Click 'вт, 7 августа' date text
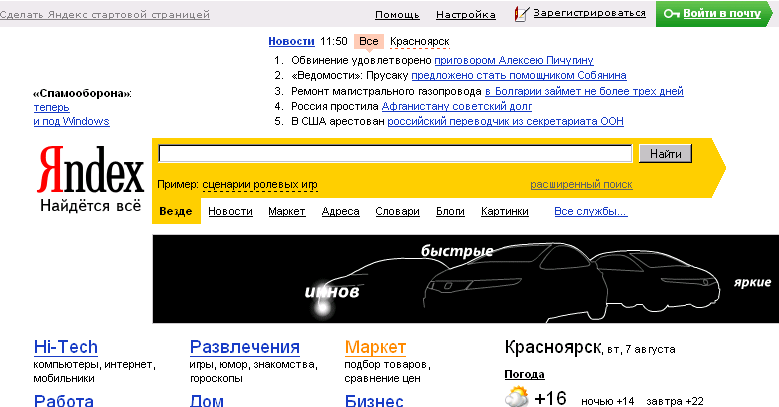The image size is (779, 407). point(641,349)
